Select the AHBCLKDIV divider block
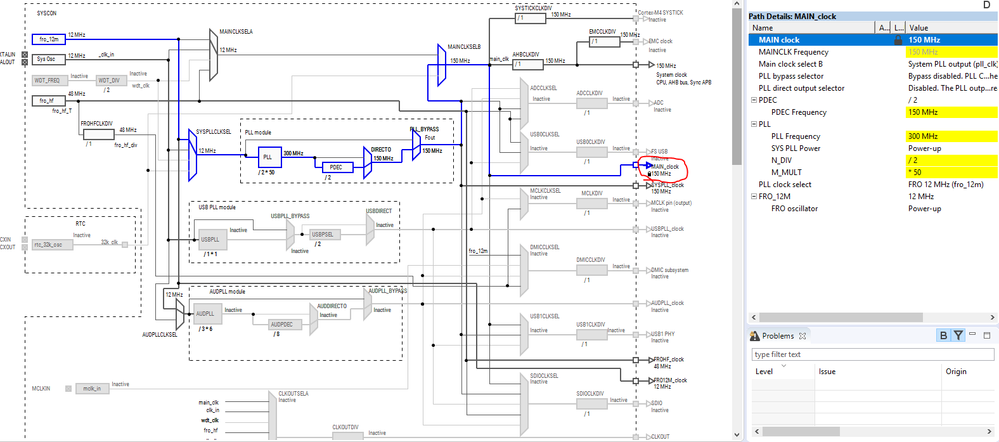 pos(528,64)
